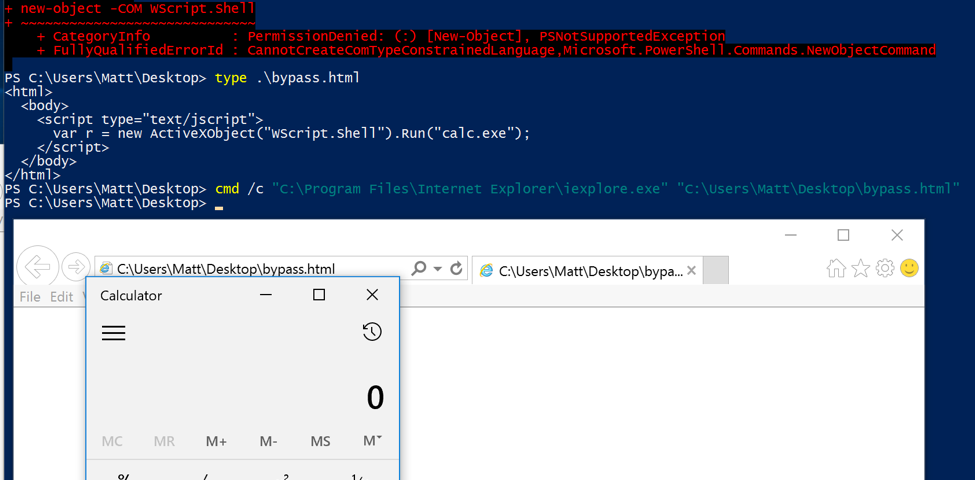975x480 pixels.
Task: Open the Favorites star in Internet Explorer
Action: (861, 268)
